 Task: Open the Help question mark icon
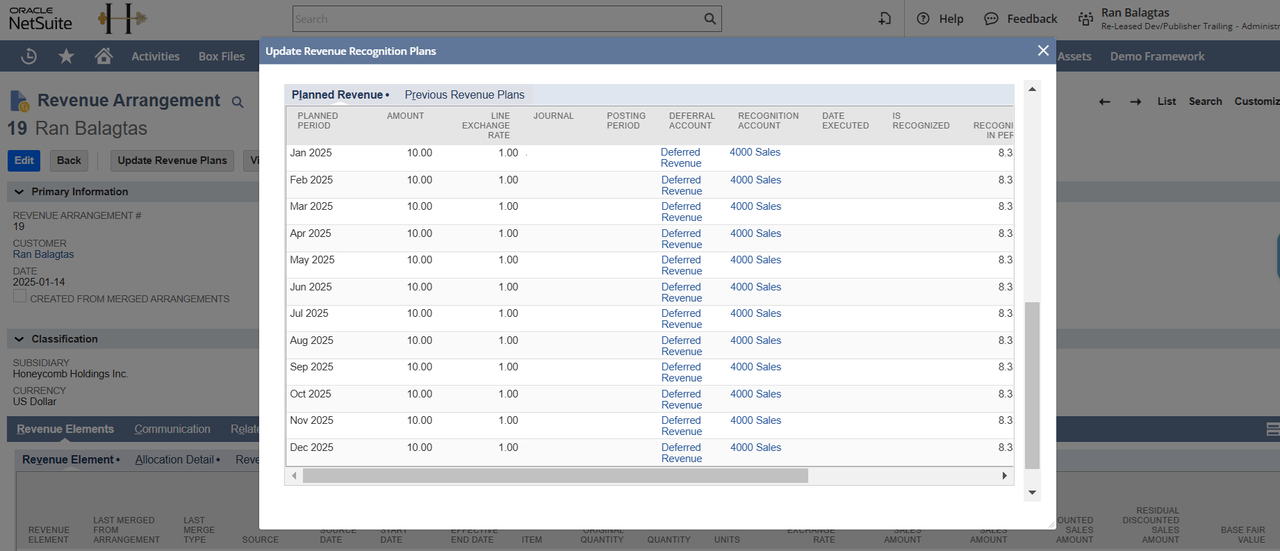pyautogui.click(x=923, y=19)
